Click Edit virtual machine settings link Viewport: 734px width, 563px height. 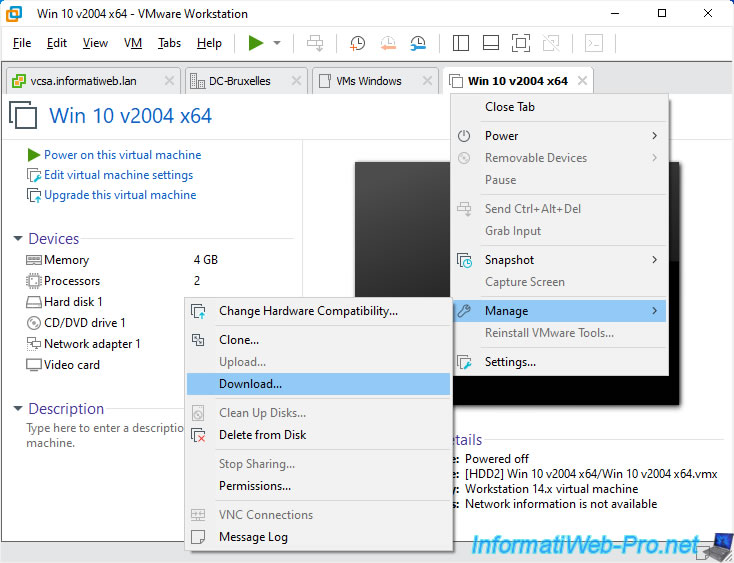tap(118, 175)
